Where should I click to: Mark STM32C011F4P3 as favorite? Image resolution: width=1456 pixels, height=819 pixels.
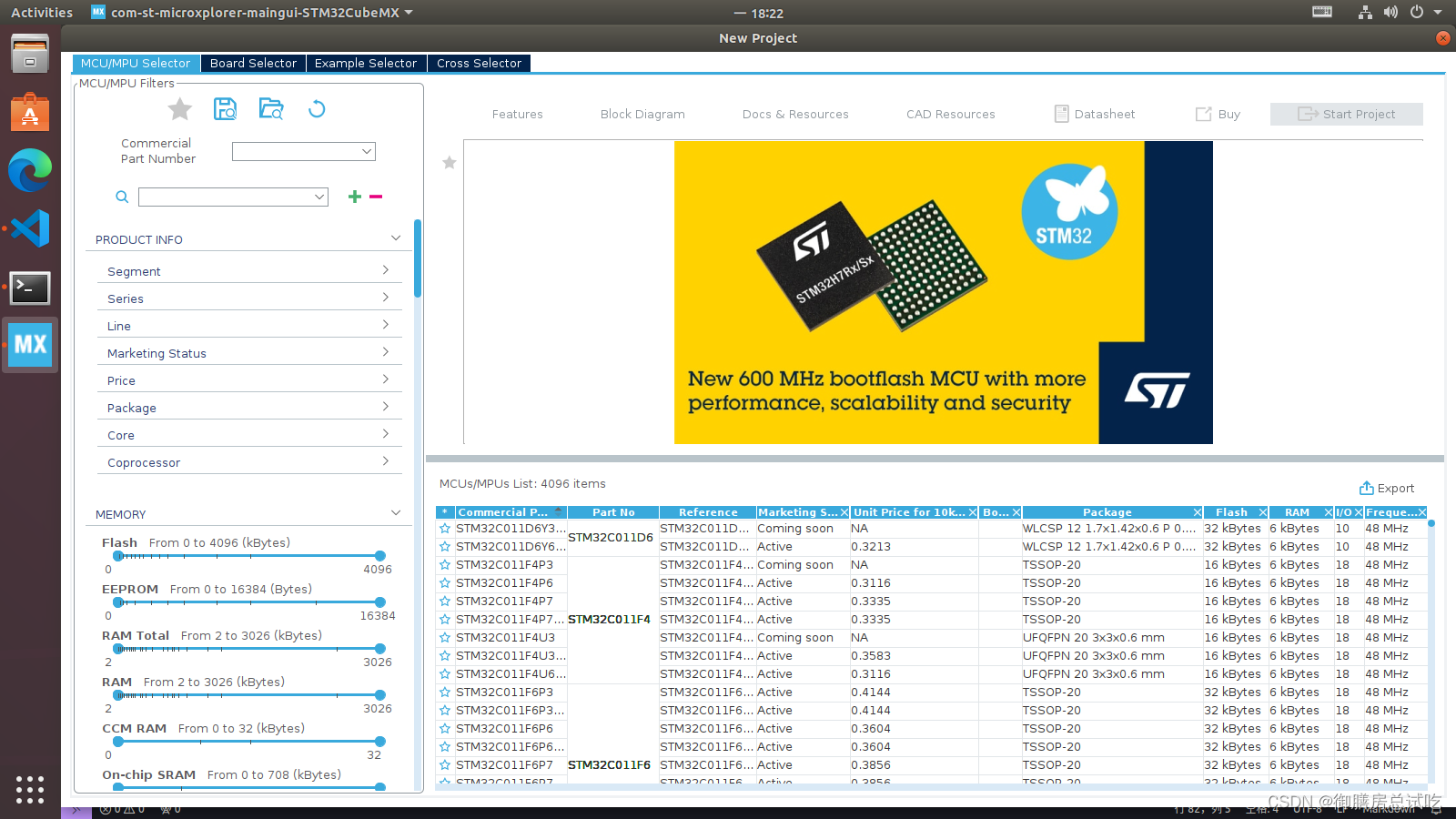(x=444, y=564)
